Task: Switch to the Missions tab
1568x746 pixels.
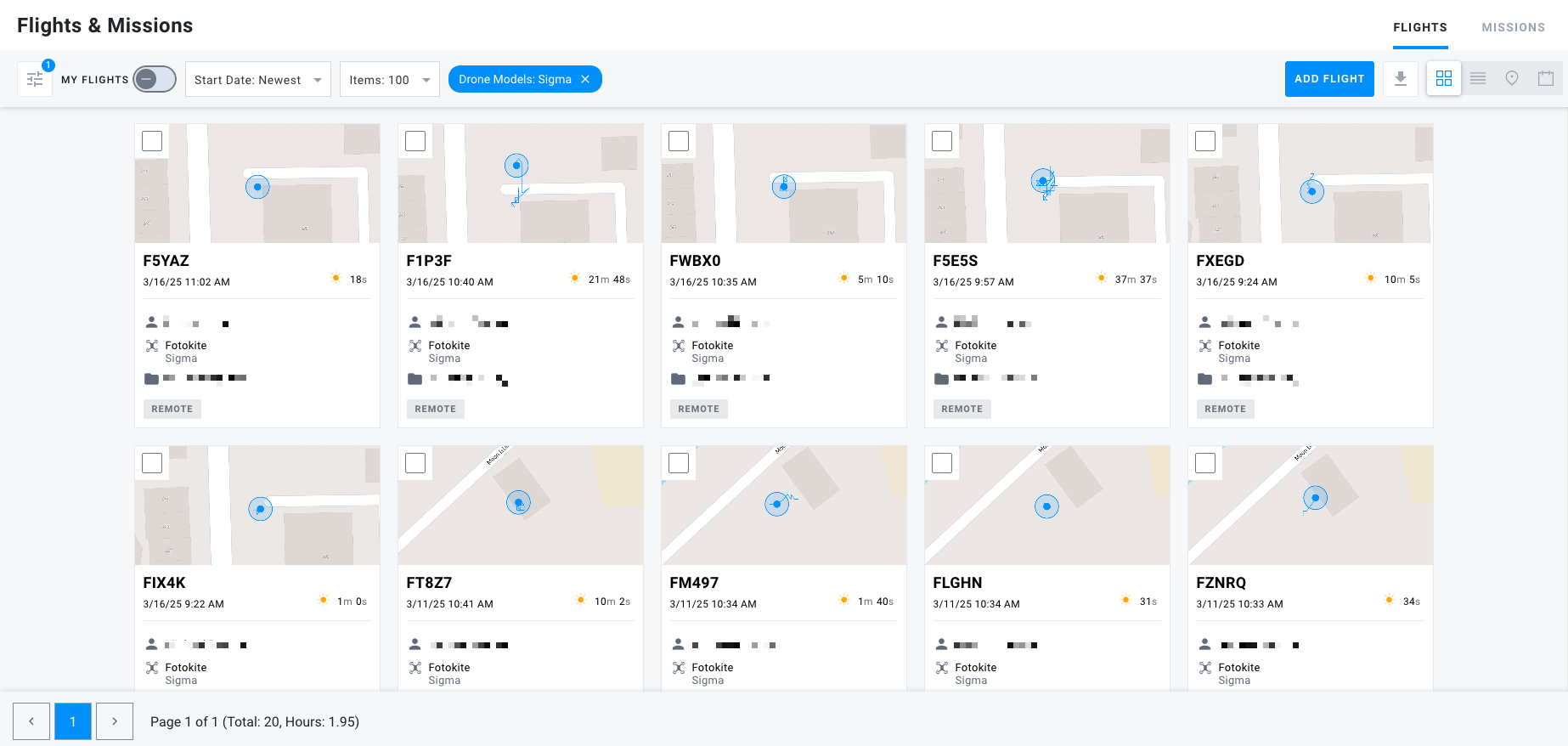Action: click(1513, 27)
